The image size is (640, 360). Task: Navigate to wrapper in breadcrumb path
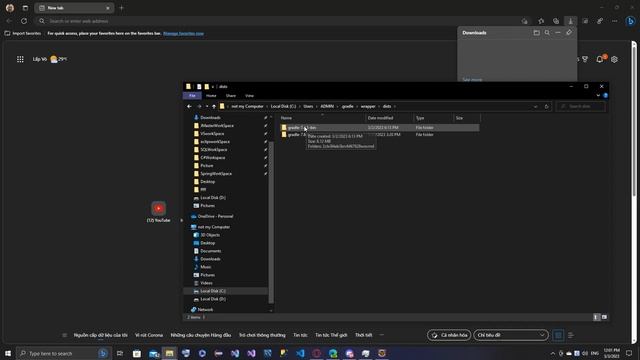(368, 107)
